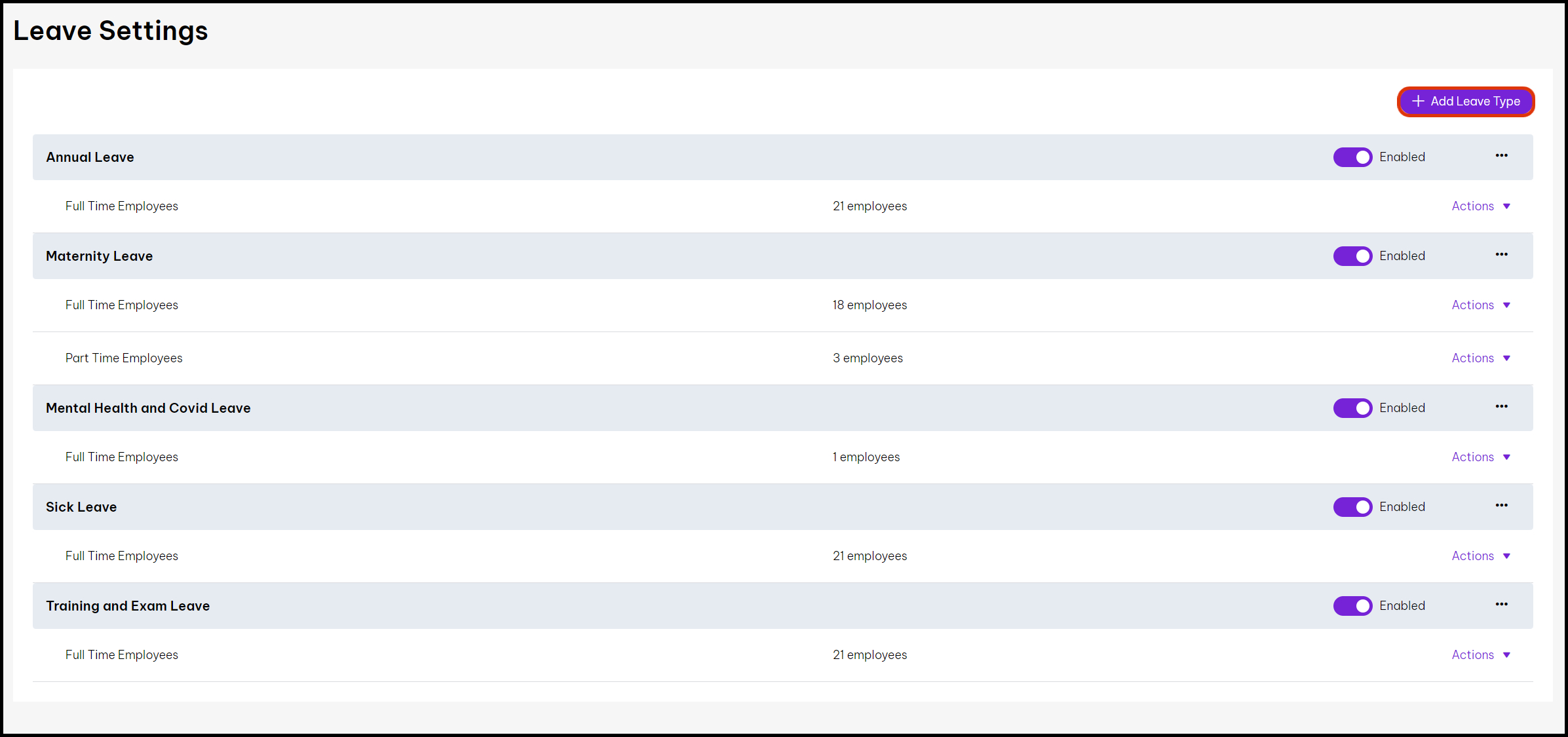1568x737 pixels.
Task: Turn off the Maternity Leave toggle
Action: click(x=1352, y=256)
